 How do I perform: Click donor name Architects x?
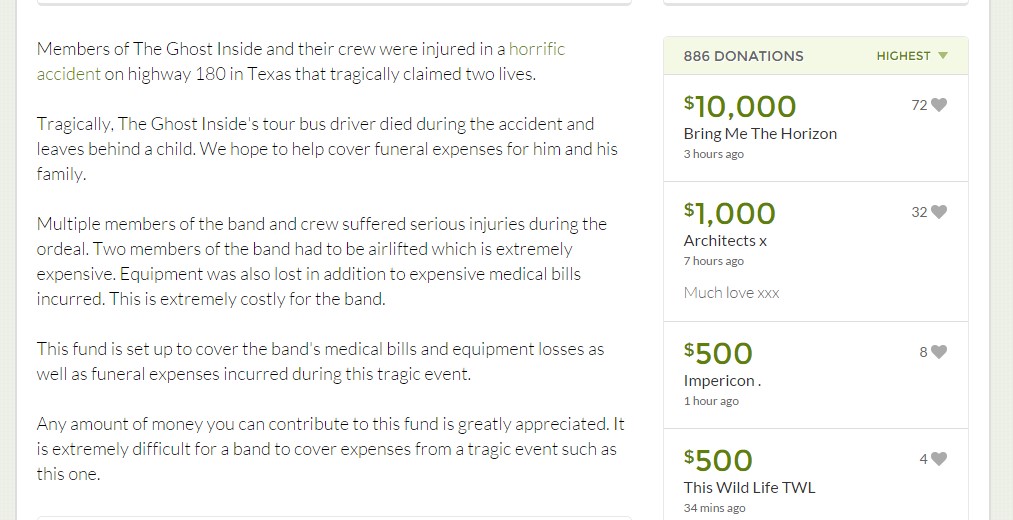(726, 241)
